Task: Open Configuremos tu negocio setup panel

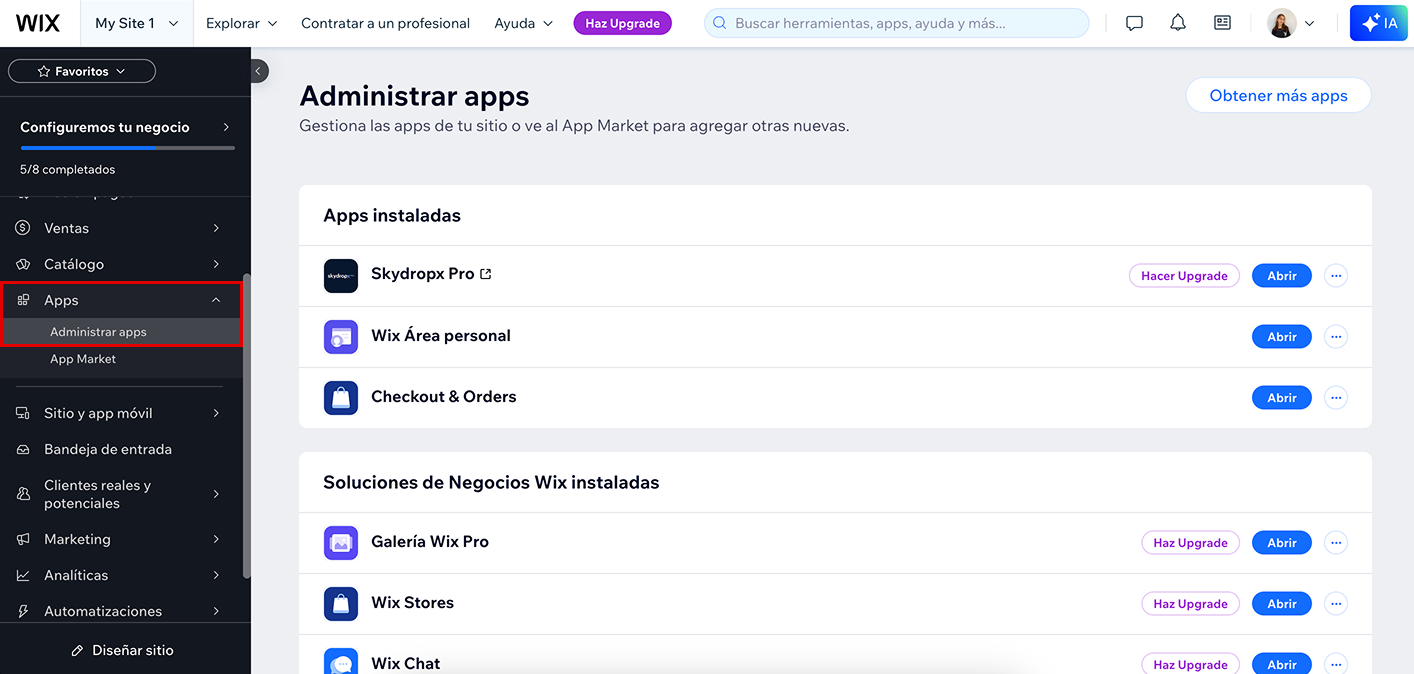Action: tap(125, 127)
